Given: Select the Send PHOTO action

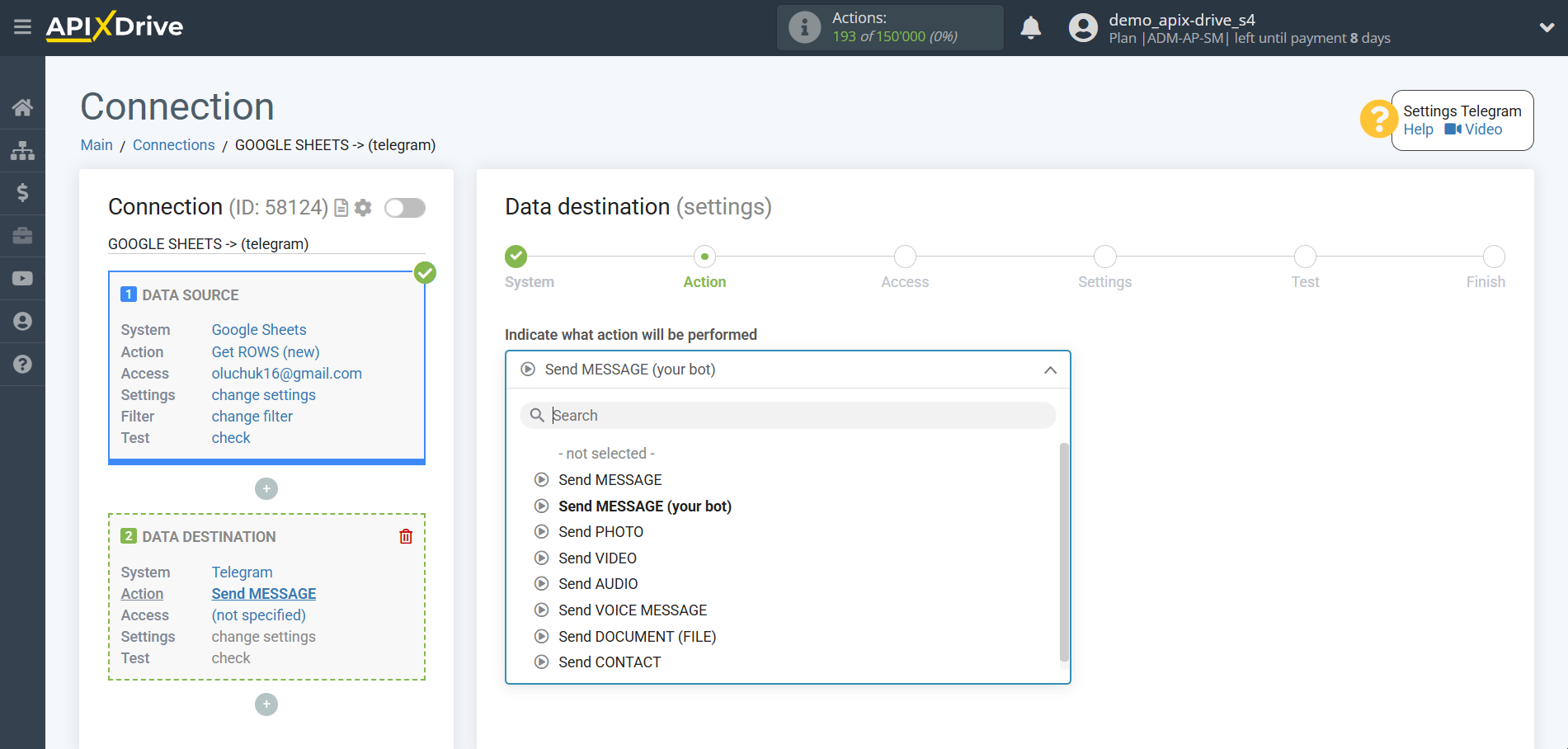Looking at the screenshot, I should click(600, 531).
